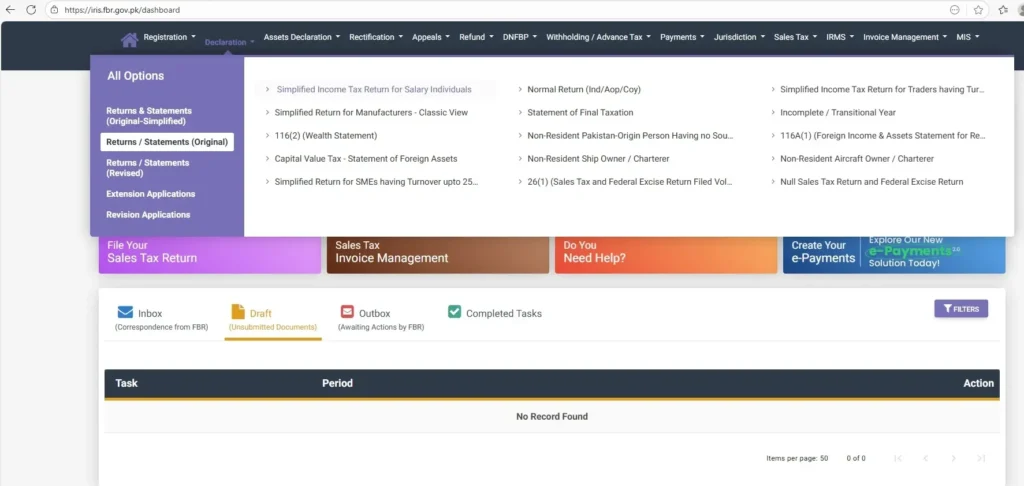Image resolution: width=1024 pixels, height=486 pixels.
Task: Click the browser address bar URL
Action: (122, 10)
